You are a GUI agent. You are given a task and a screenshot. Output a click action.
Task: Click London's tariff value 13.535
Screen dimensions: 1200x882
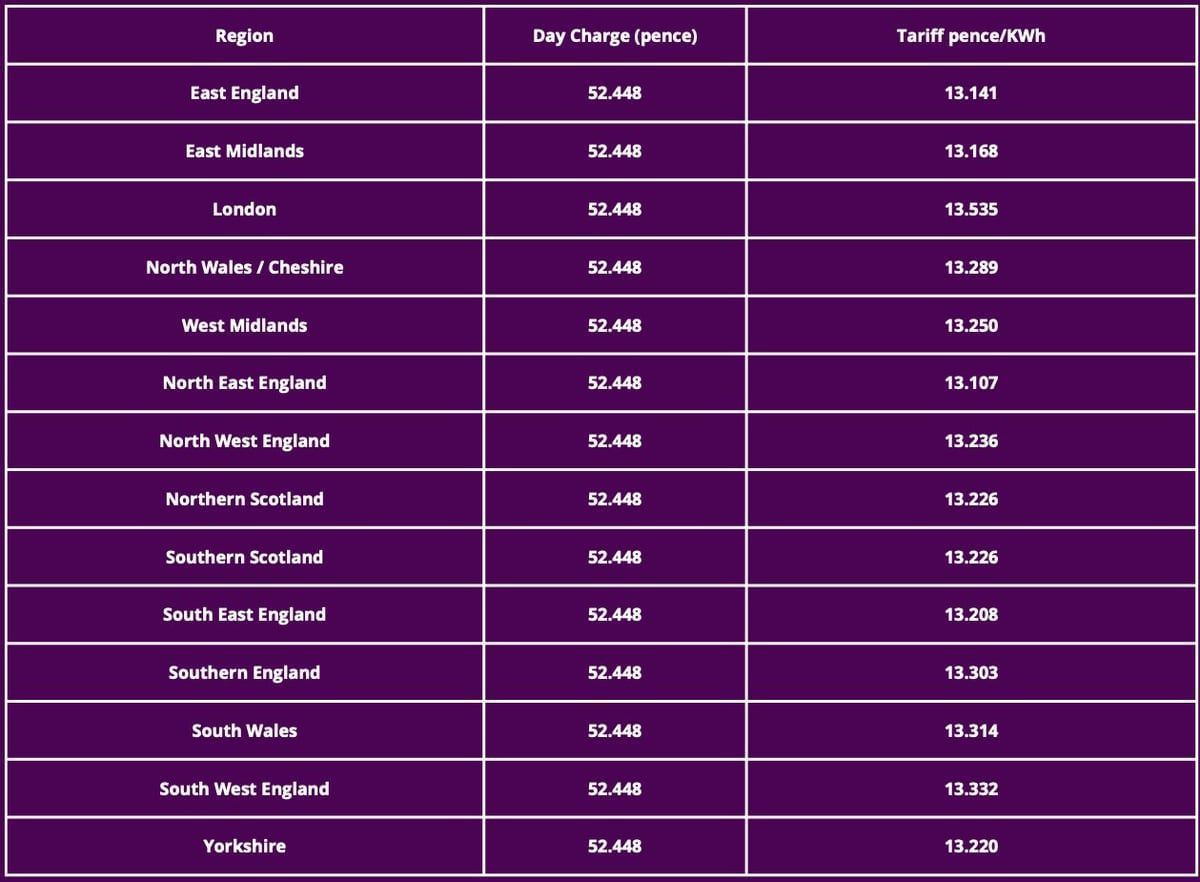(971, 209)
